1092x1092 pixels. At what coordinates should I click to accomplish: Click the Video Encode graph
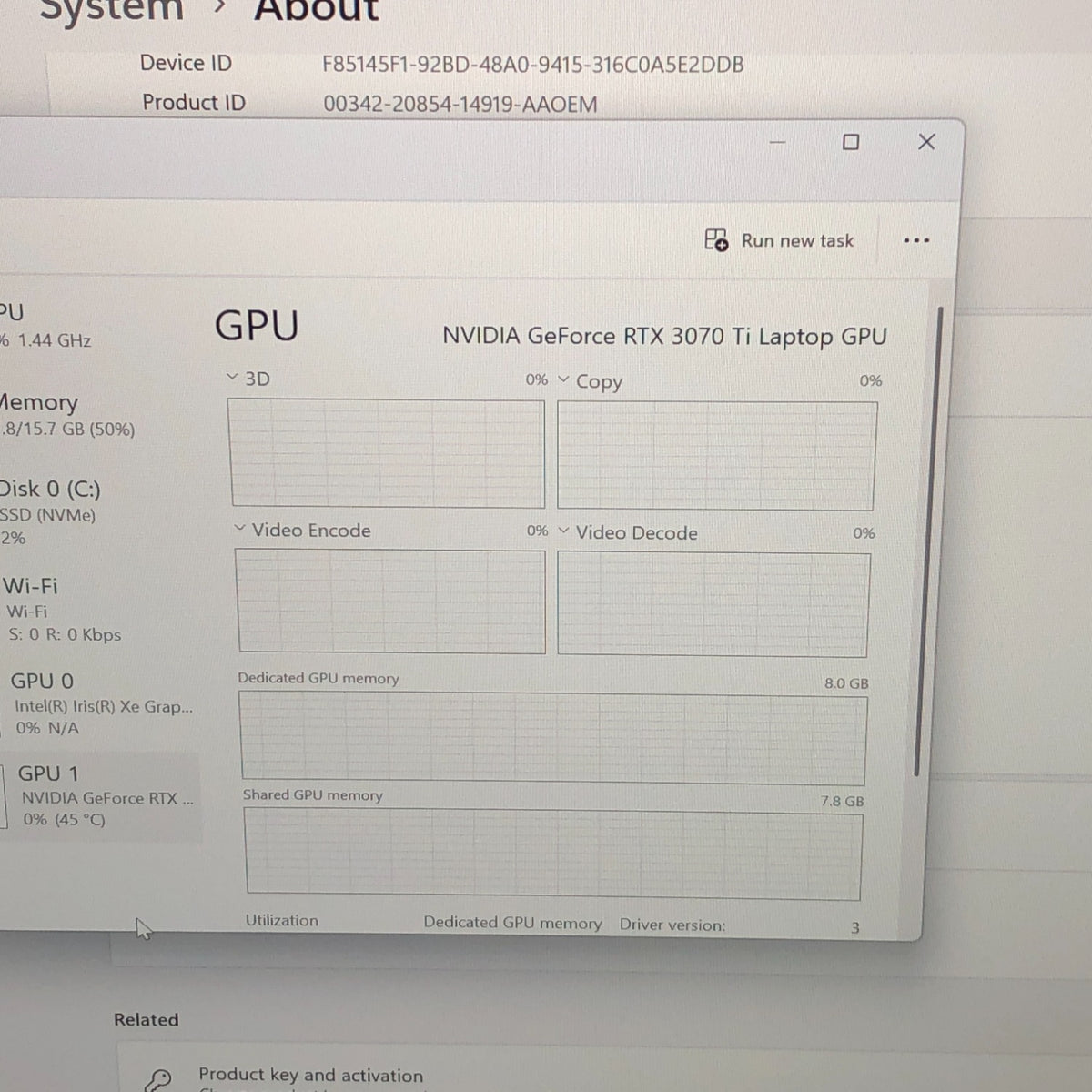click(x=391, y=601)
